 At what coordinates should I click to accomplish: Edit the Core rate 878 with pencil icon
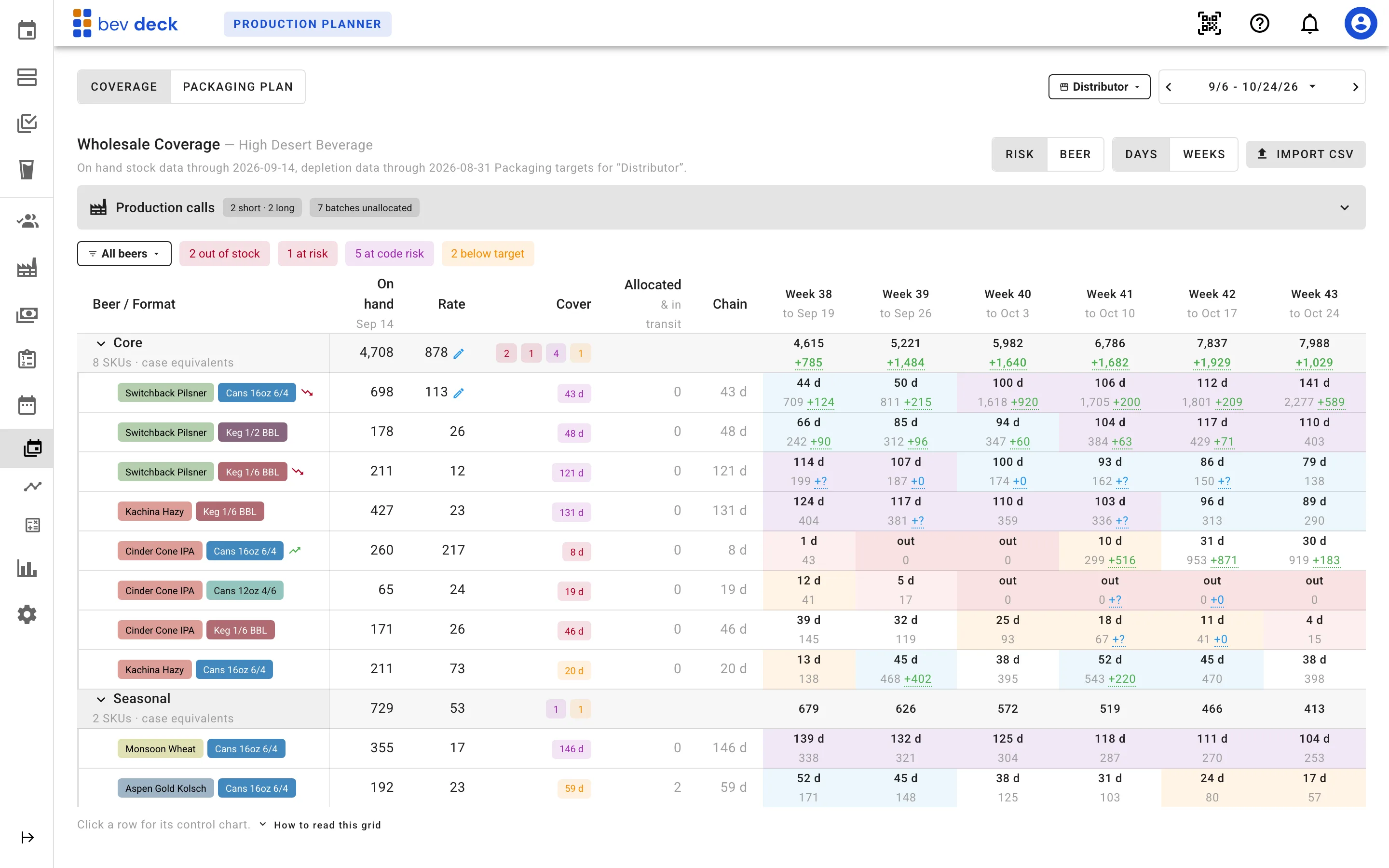459,353
